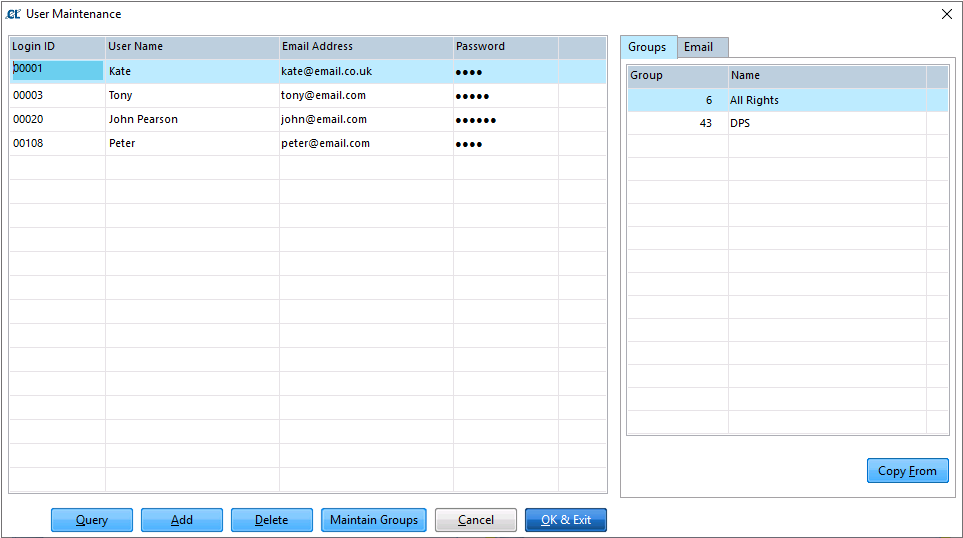Click the user name John Pearson
The width and height of the screenshot is (963, 538).
point(143,119)
